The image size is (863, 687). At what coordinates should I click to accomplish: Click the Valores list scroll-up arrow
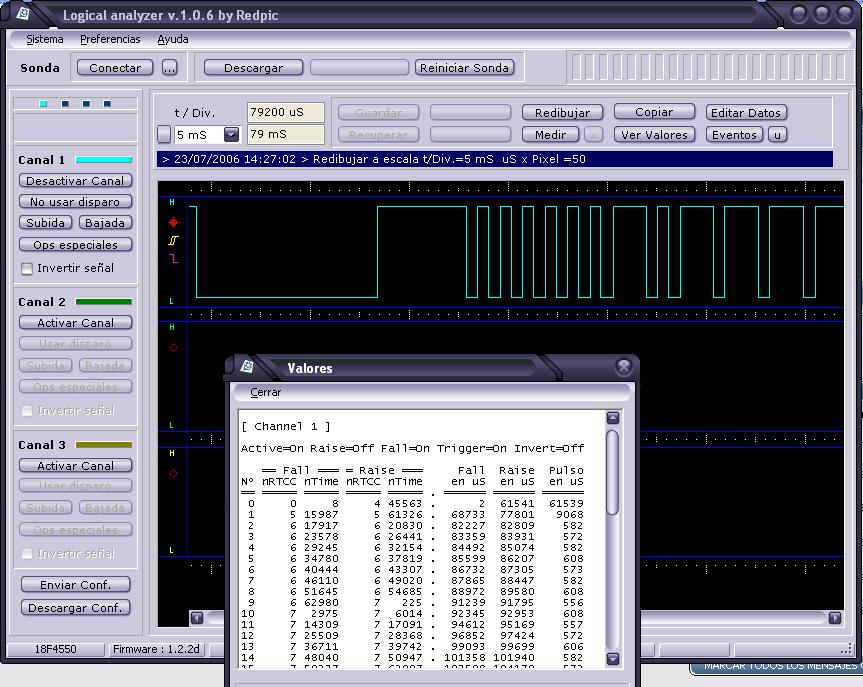[613, 418]
